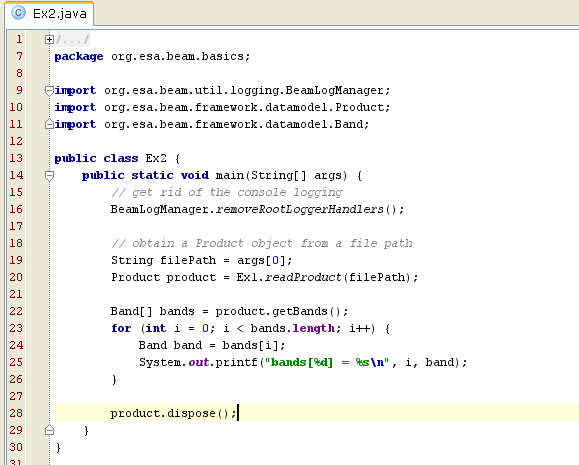The height and width of the screenshot is (465, 579).
Task: Collapse the import section fold marker at line 9
Action: [49, 90]
